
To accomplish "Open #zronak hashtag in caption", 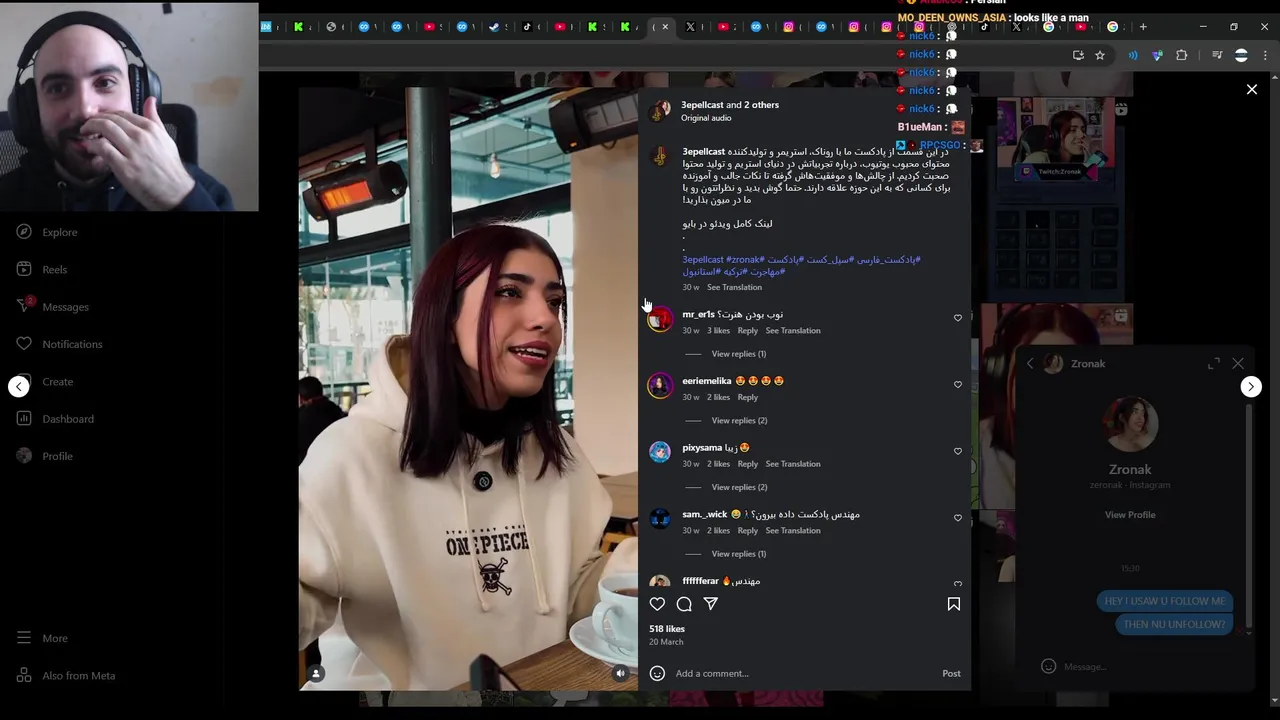I will tap(744, 260).
